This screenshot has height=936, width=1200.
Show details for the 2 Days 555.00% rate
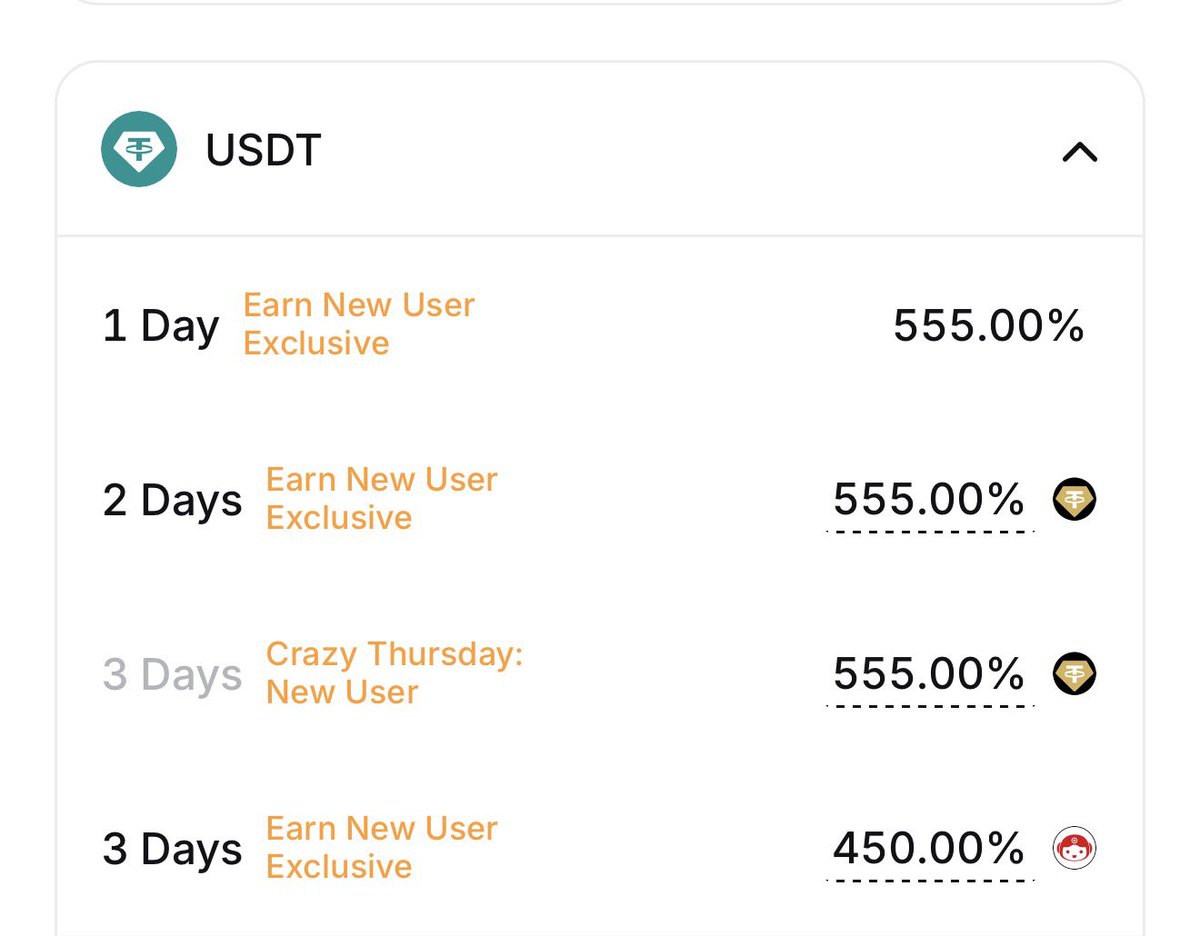tap(929, 499)
